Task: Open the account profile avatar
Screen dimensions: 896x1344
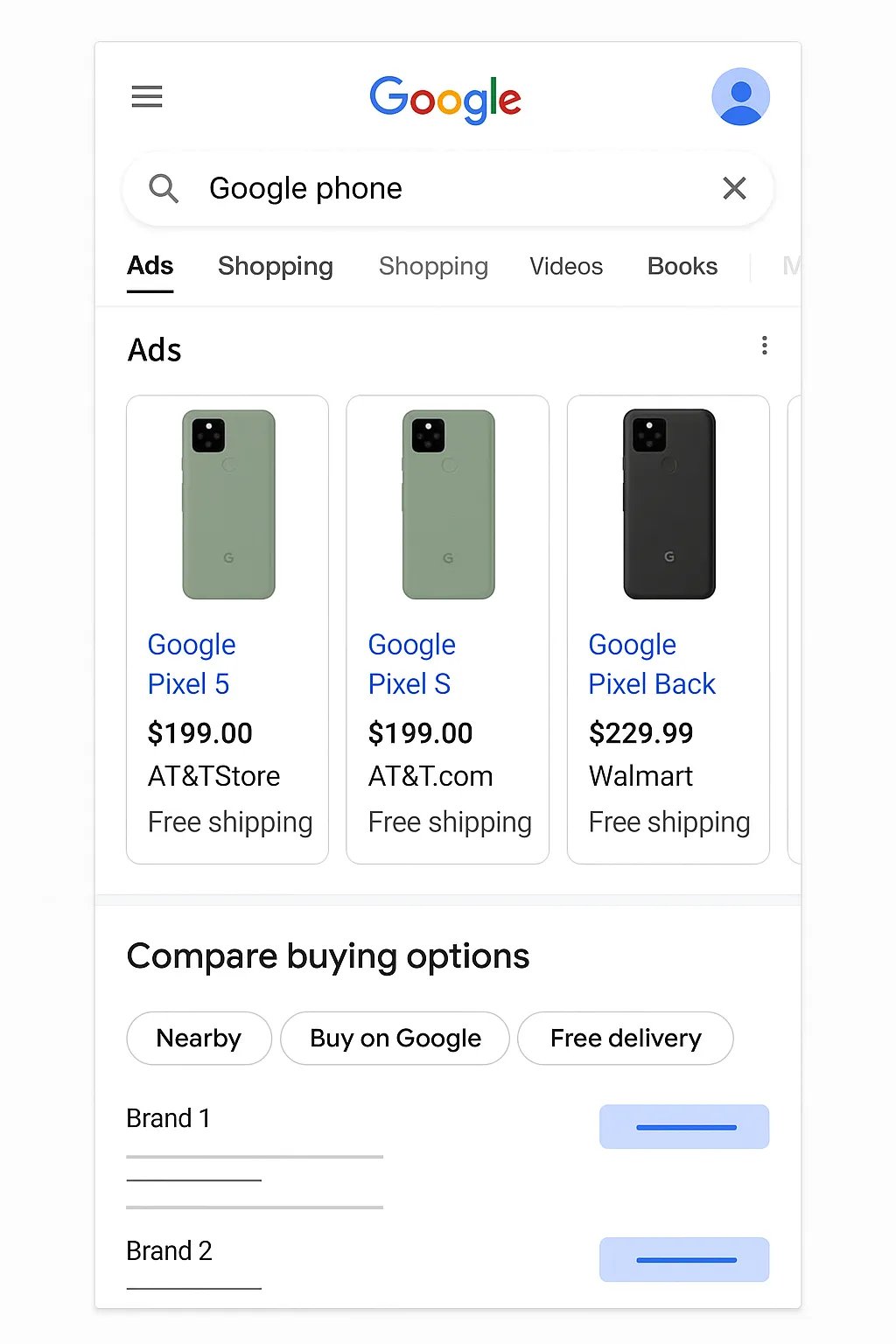Action: (740, 97)
